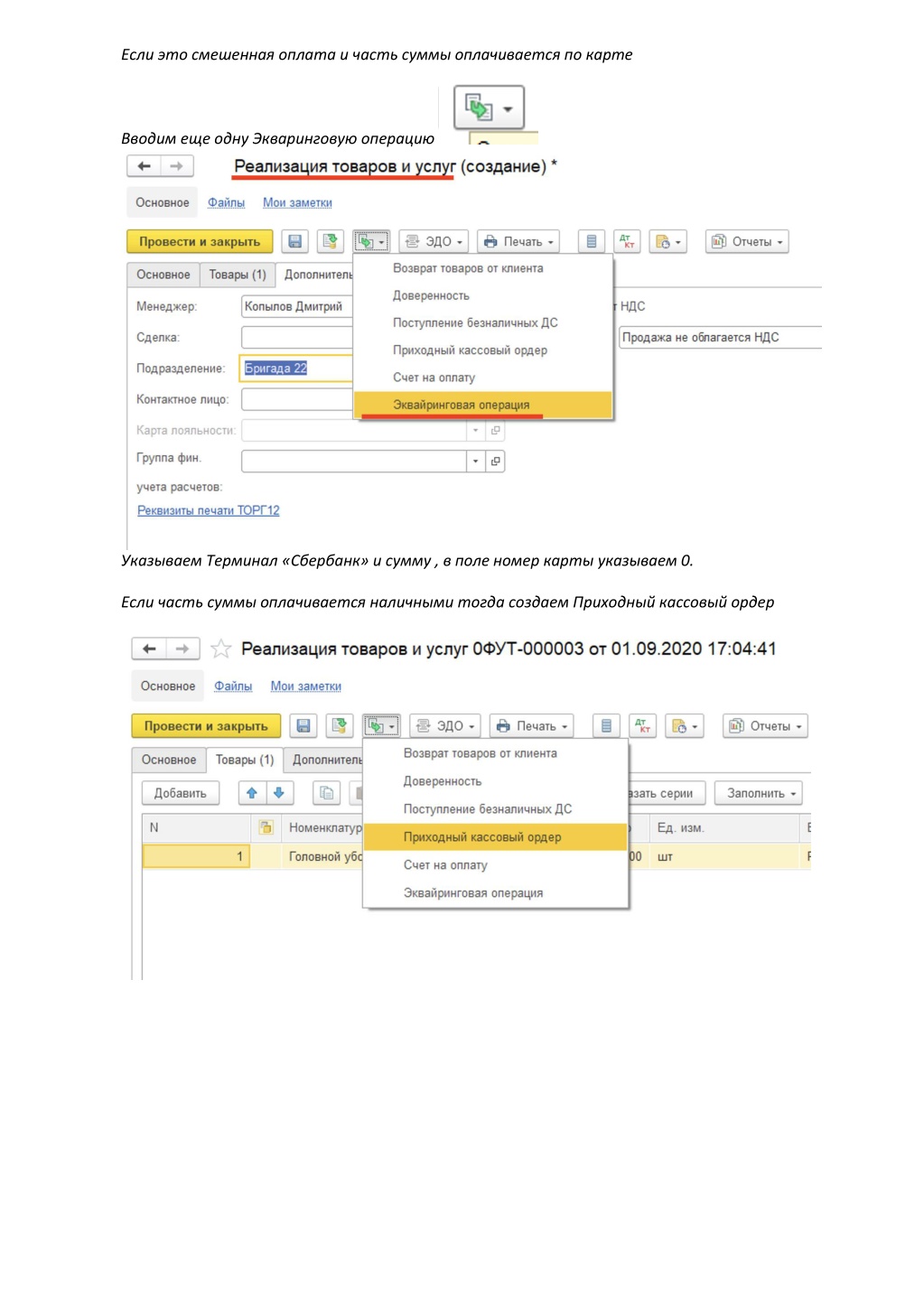The height and width of the screenshot is (1307, 924).
Task: Click the Добавить button in the goods table
Action: point(180,793)
